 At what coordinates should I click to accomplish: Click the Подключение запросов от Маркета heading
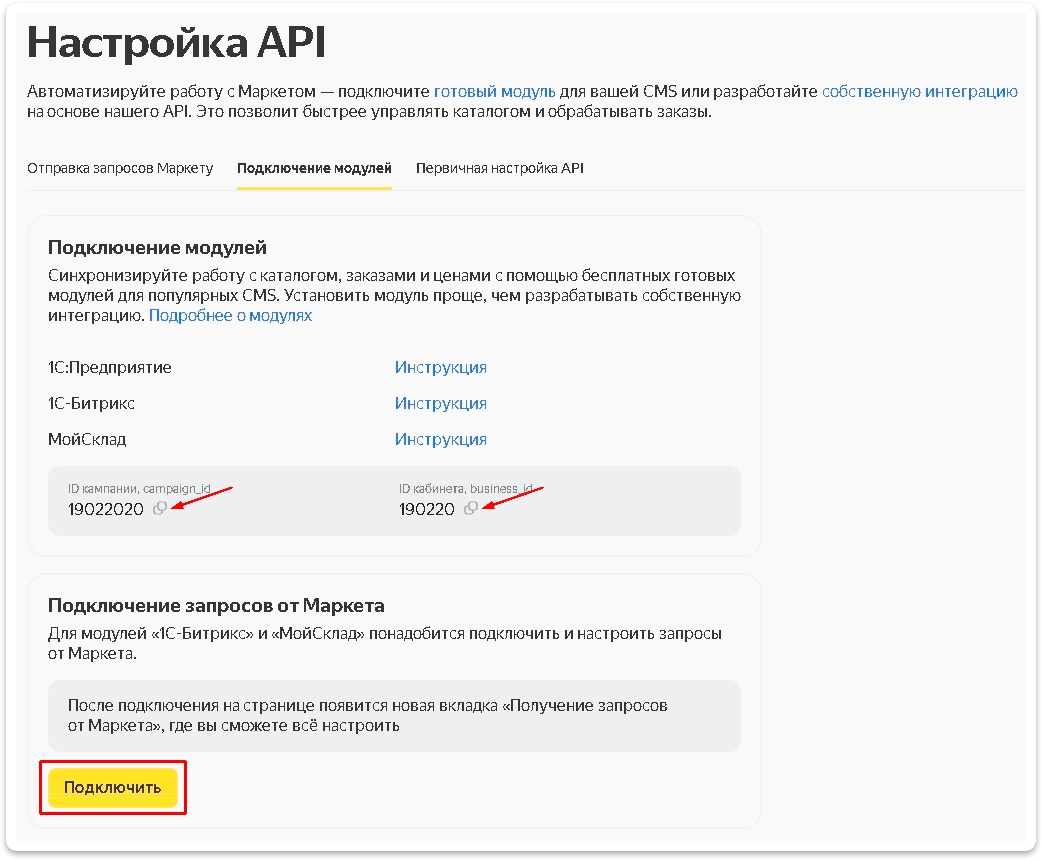pos(216,605)
